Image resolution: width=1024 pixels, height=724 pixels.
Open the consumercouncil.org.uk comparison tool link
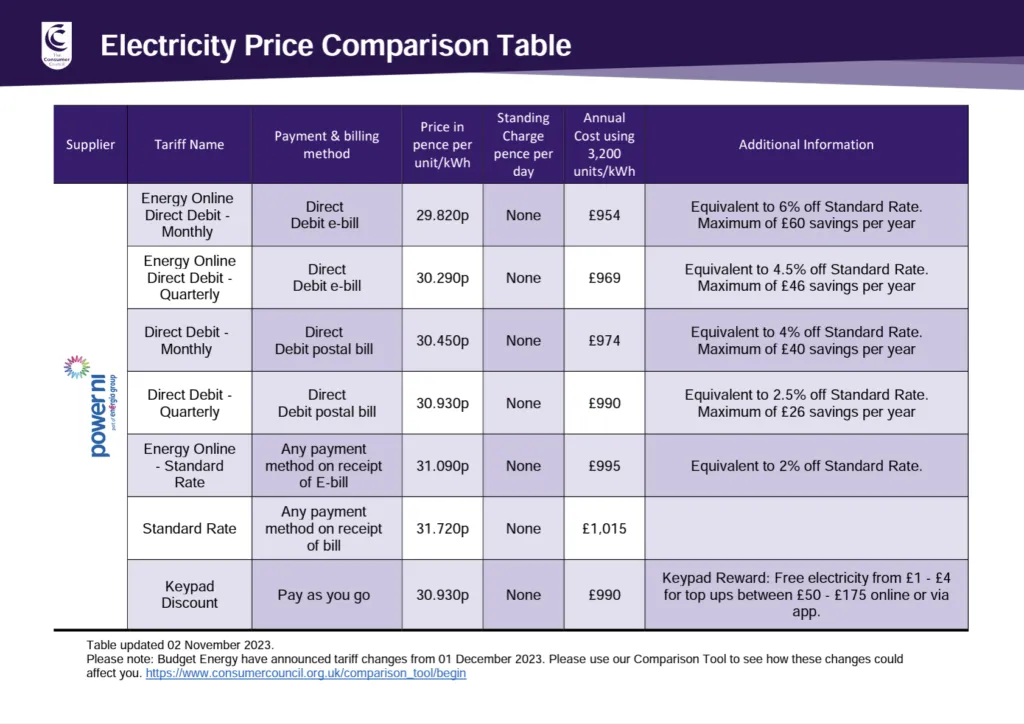tap(306, 674)
